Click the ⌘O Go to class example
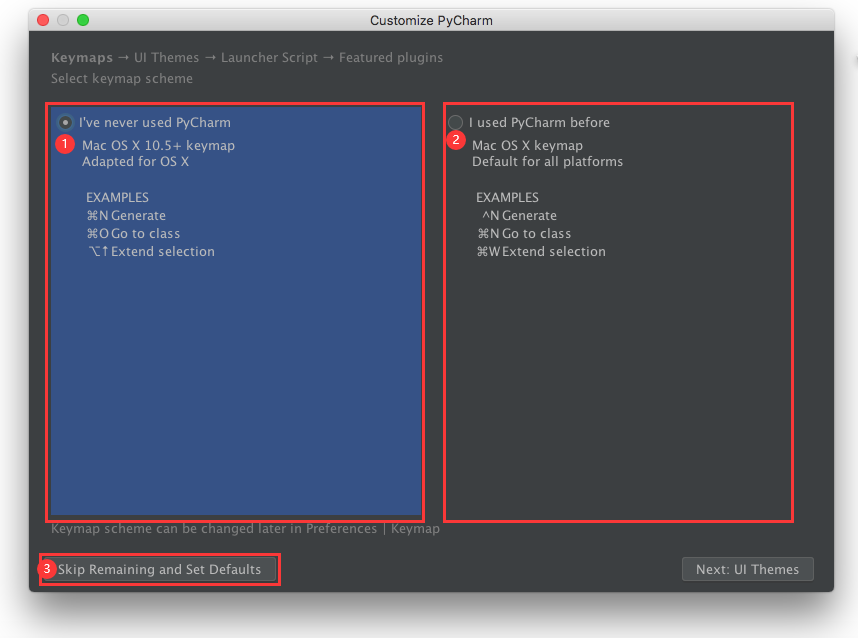Image resolution: width=858 pixels, height=638 pixels. click(x=134, y=234)
